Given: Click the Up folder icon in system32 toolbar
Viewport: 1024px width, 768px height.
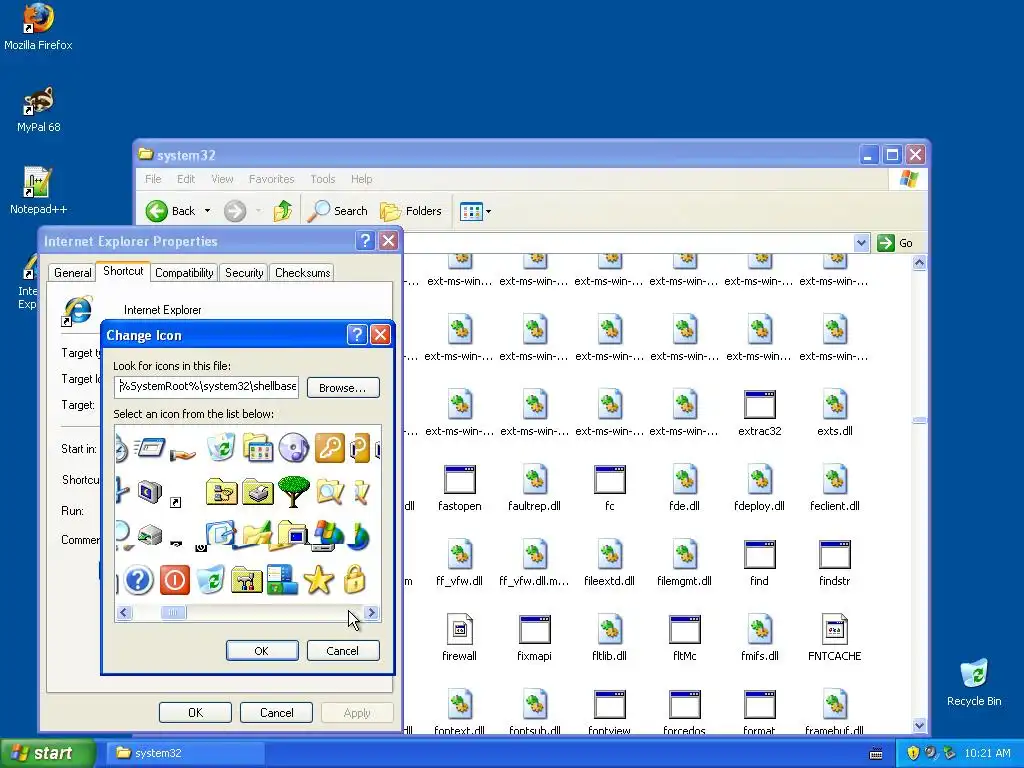Looking at the screenshot, I should pos(282,211).
